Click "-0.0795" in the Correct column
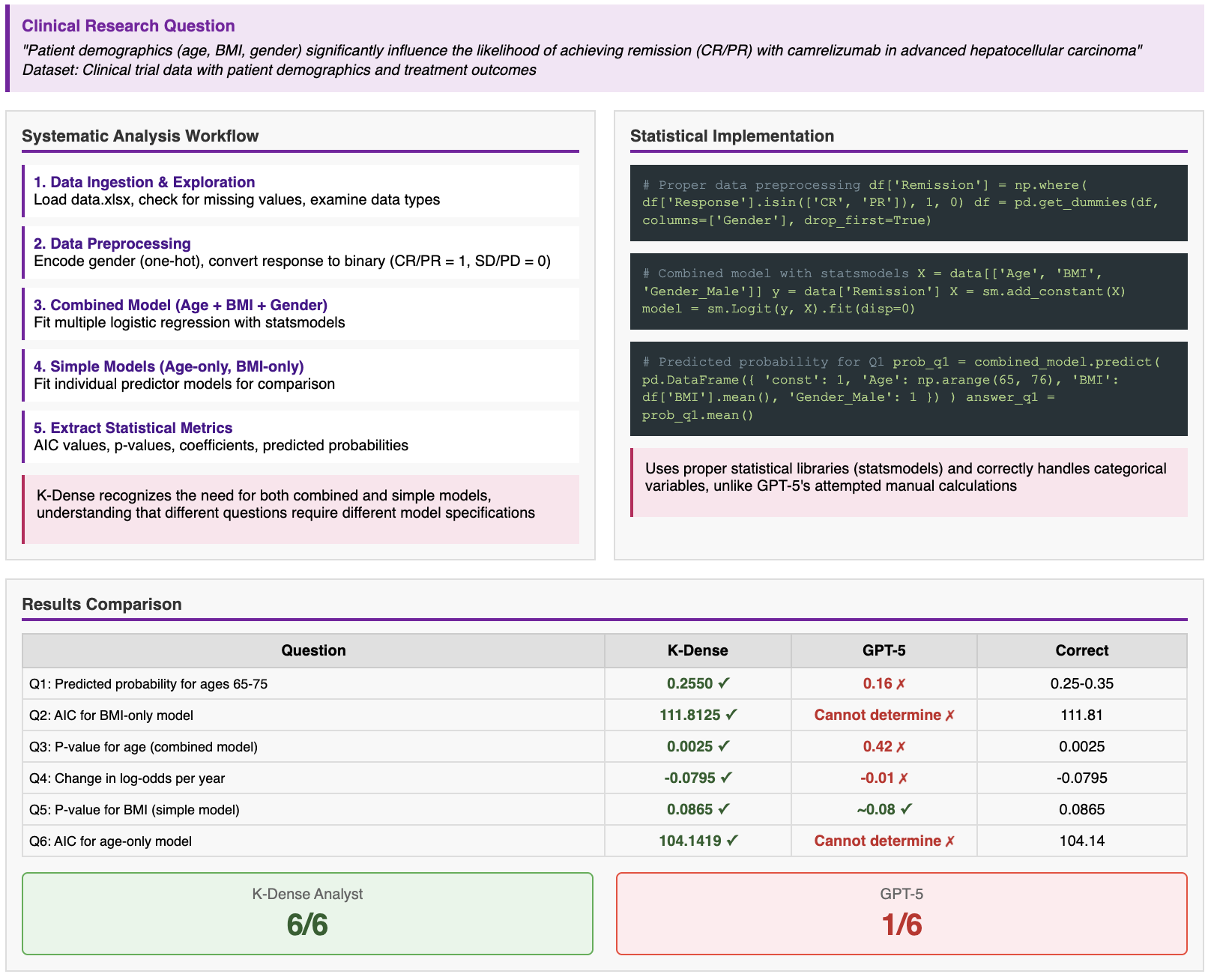The height and width of the screenshot is (980, 1214). (x=1082, y=778)
